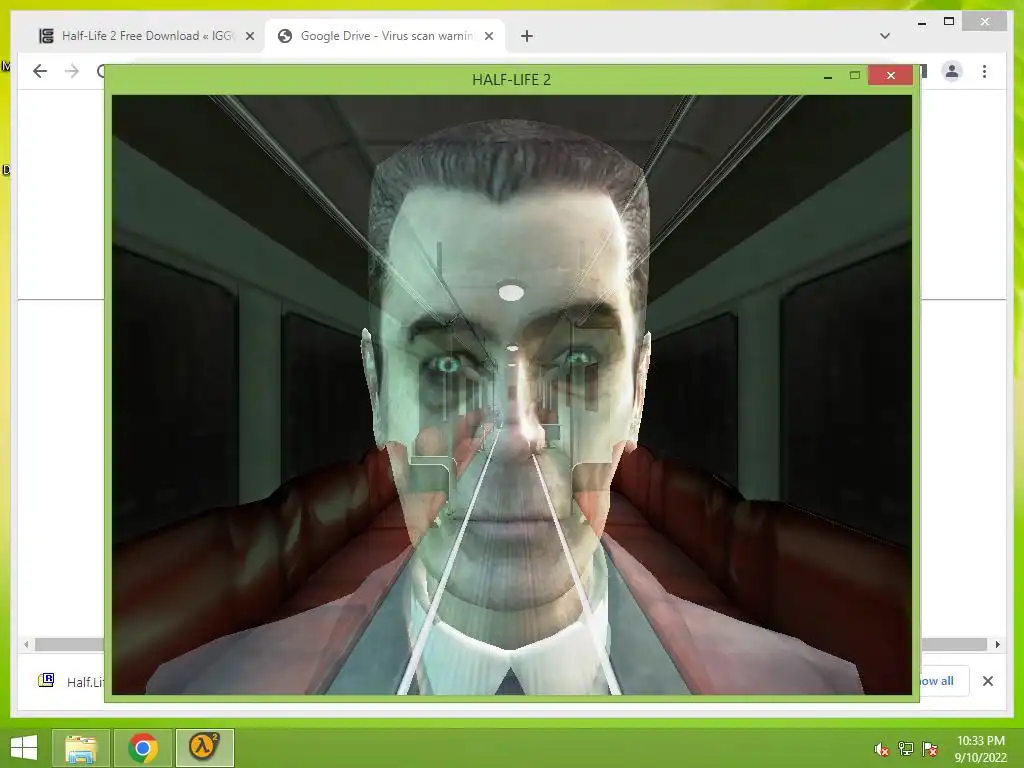Screen dimensions: 1024x768
Task: Open the Chrome profile avatar
Action: tap(952, 71)
